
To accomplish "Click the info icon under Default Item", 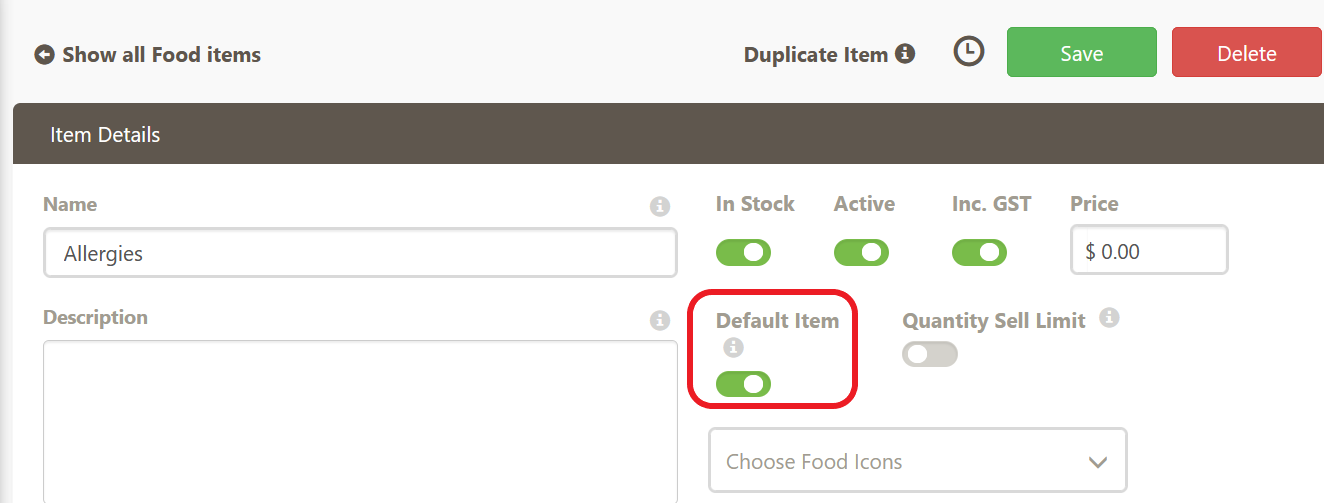I will click(734, 348).
